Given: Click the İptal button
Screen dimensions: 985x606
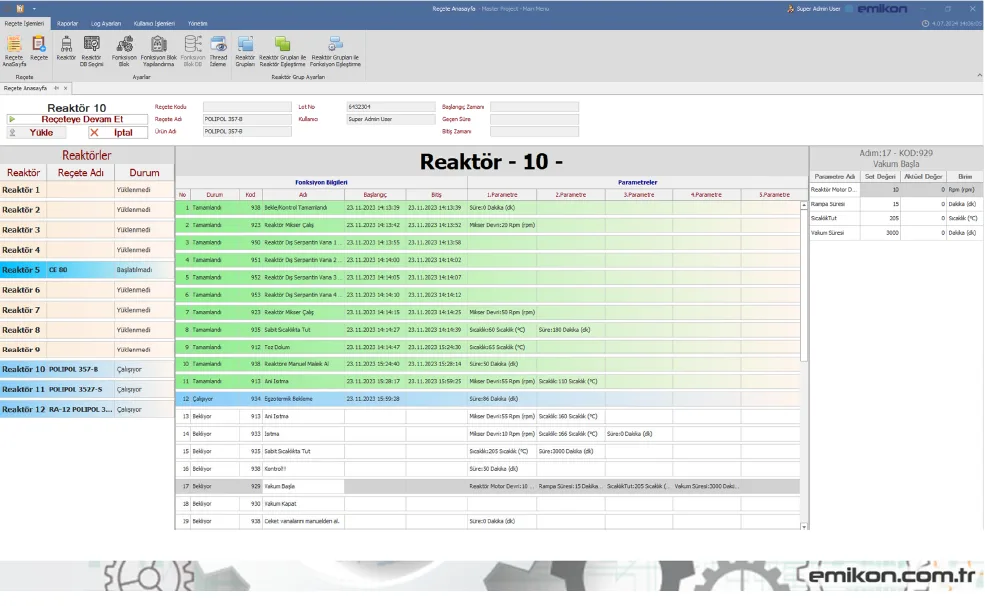Looking at the screenshot, I should pos(116,133).
